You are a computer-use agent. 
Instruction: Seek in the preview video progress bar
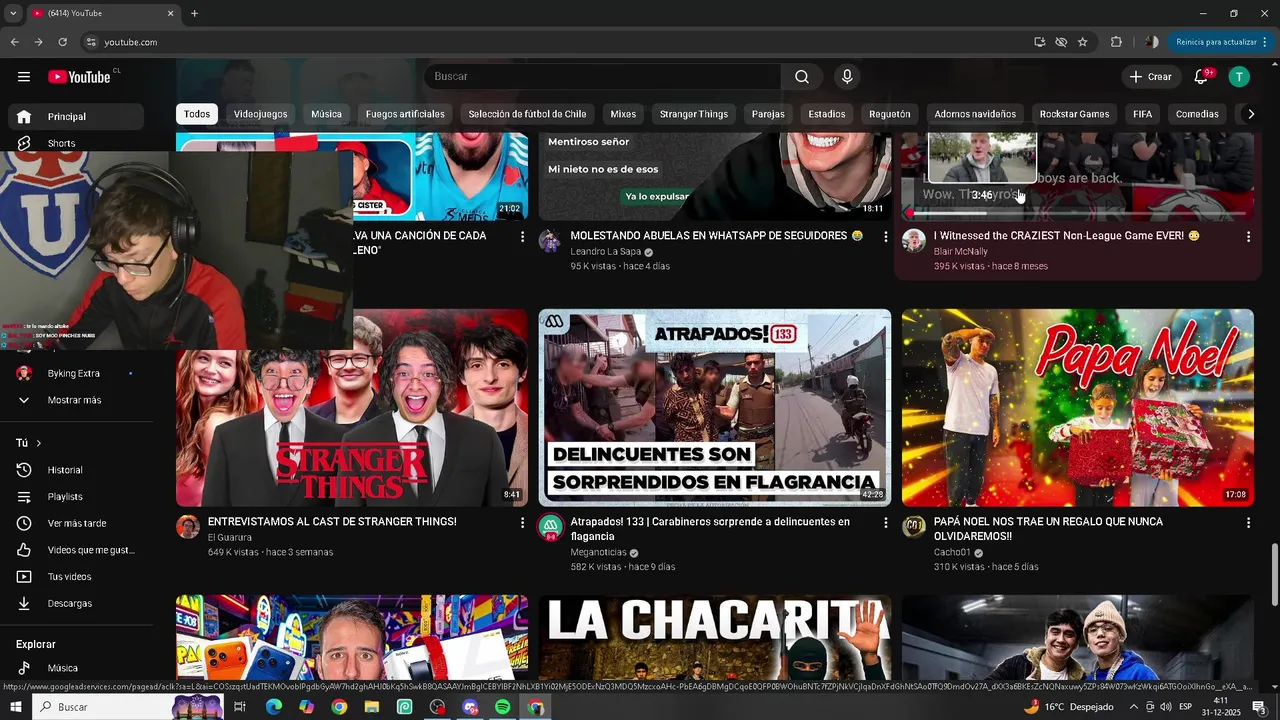click(1078, 213)
